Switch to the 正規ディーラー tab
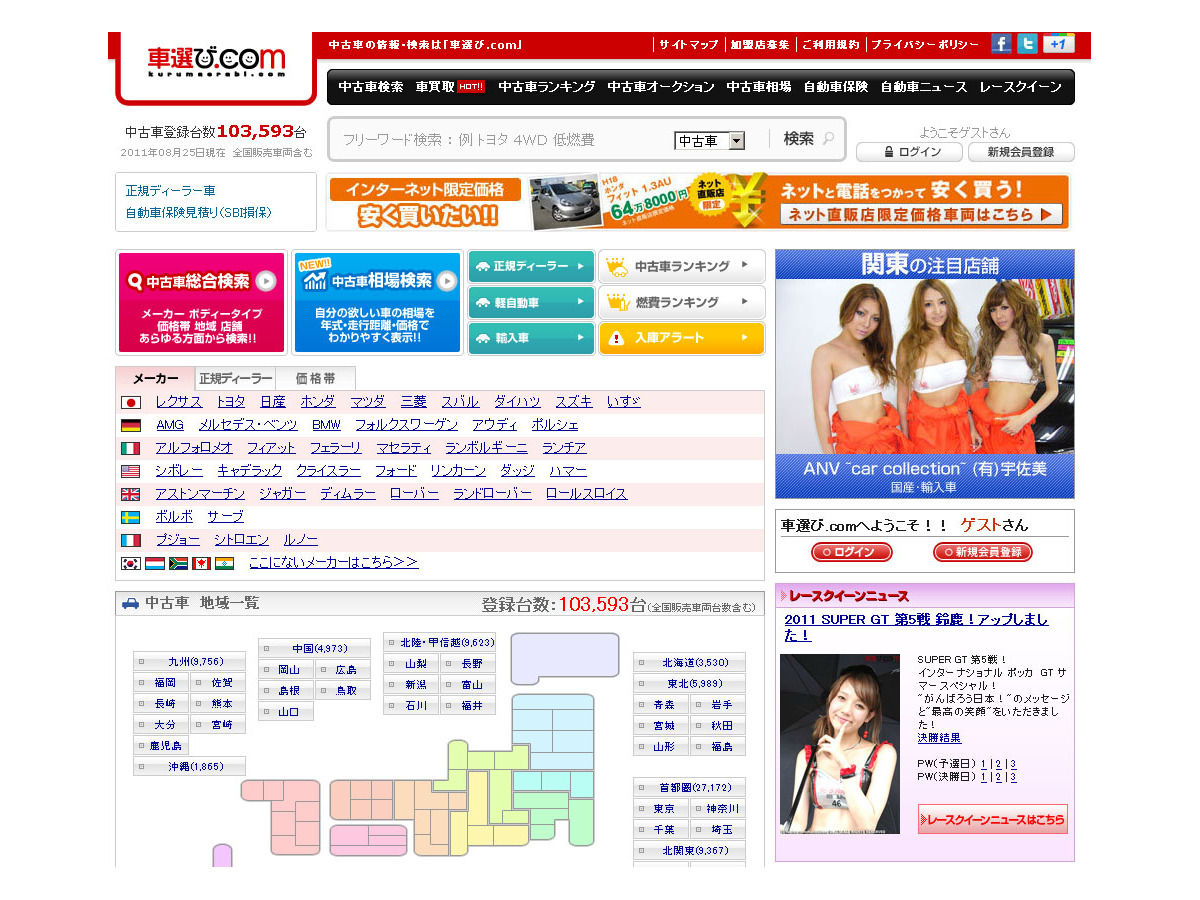This screenshot has width=1200, height=900. (235, 379)
